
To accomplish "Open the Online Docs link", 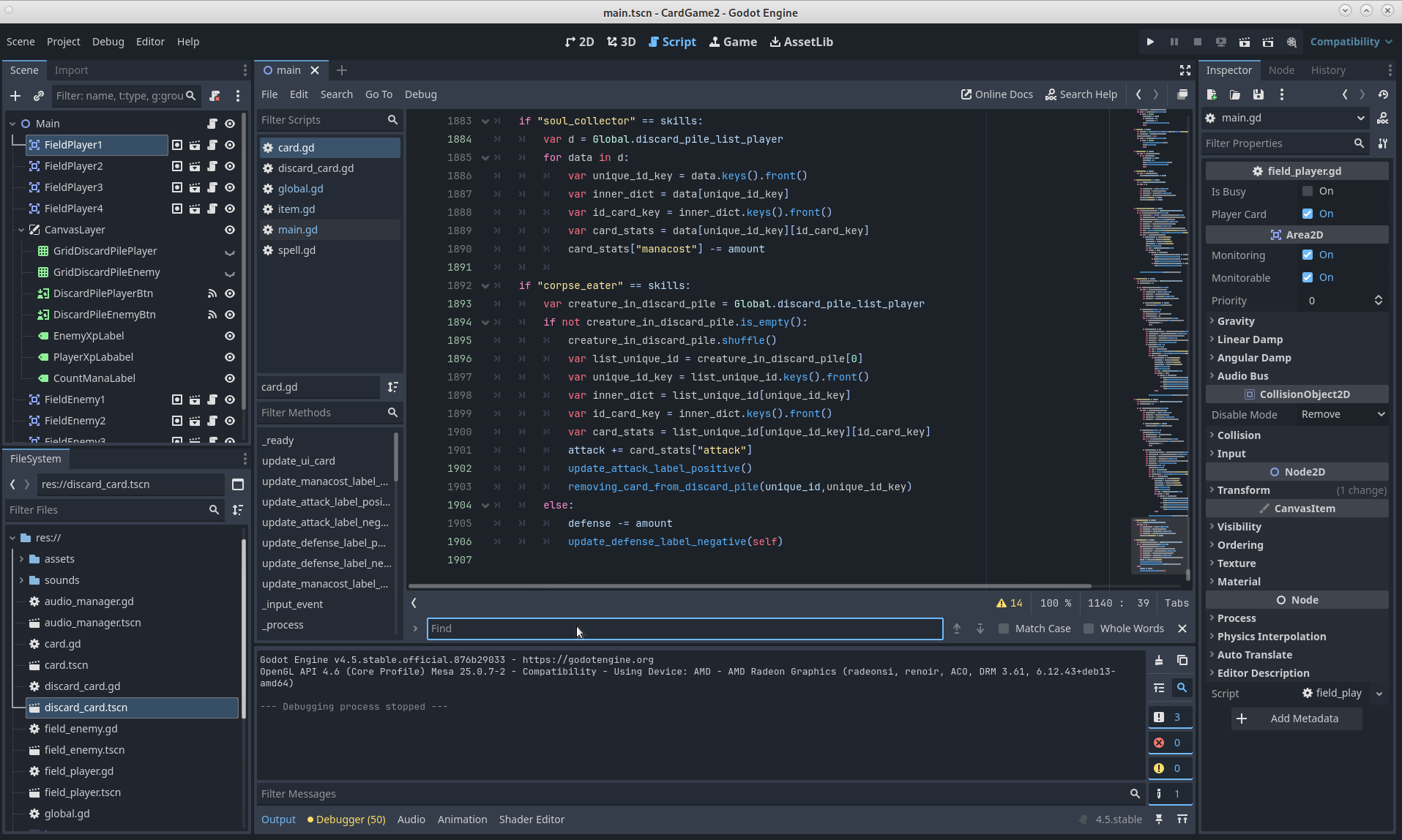I will tap(996, 94).
